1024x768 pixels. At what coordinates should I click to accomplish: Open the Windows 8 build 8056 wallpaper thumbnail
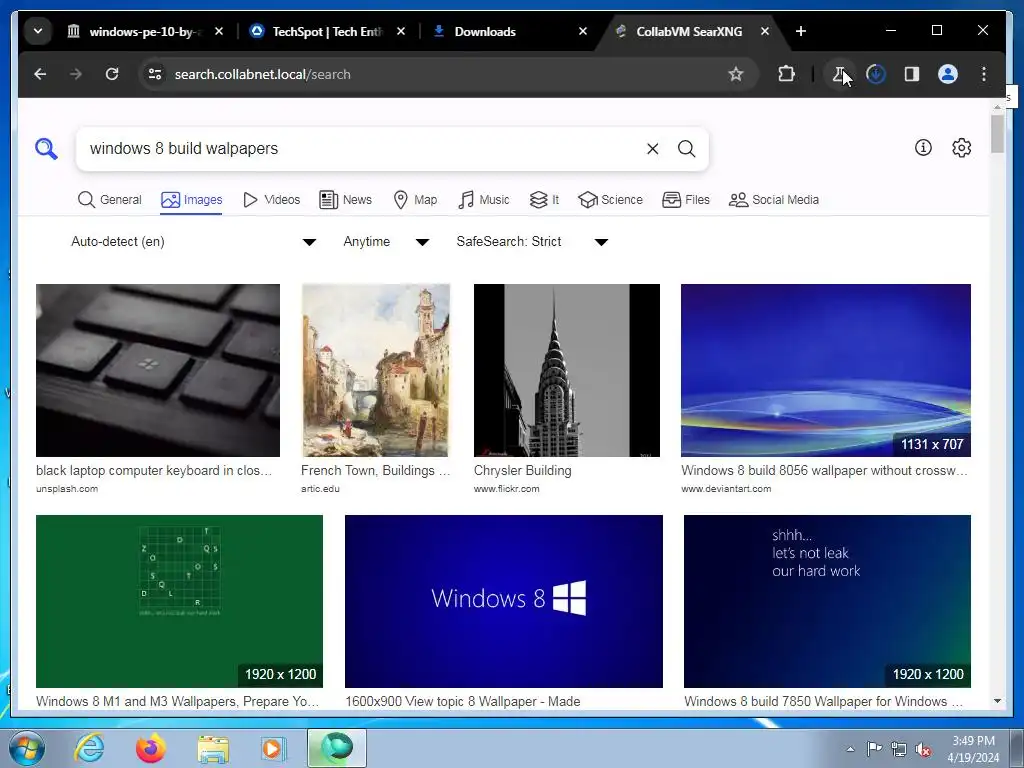[825, 370]
